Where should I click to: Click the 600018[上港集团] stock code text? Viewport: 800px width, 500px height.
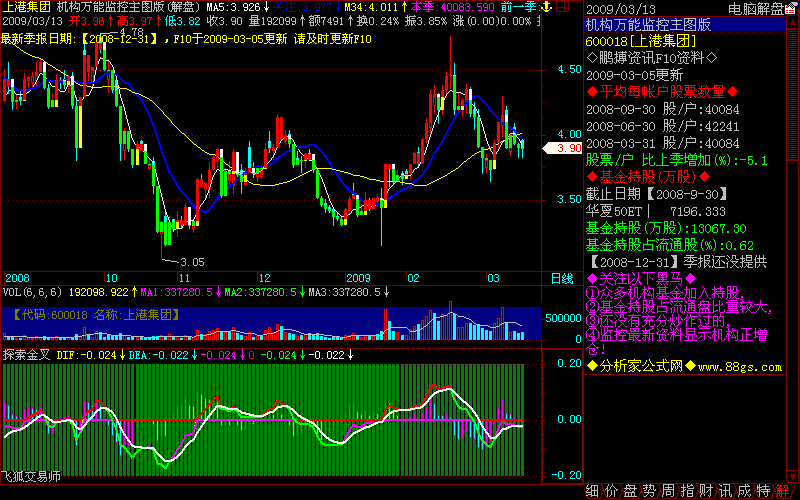(x=641, y=41)
